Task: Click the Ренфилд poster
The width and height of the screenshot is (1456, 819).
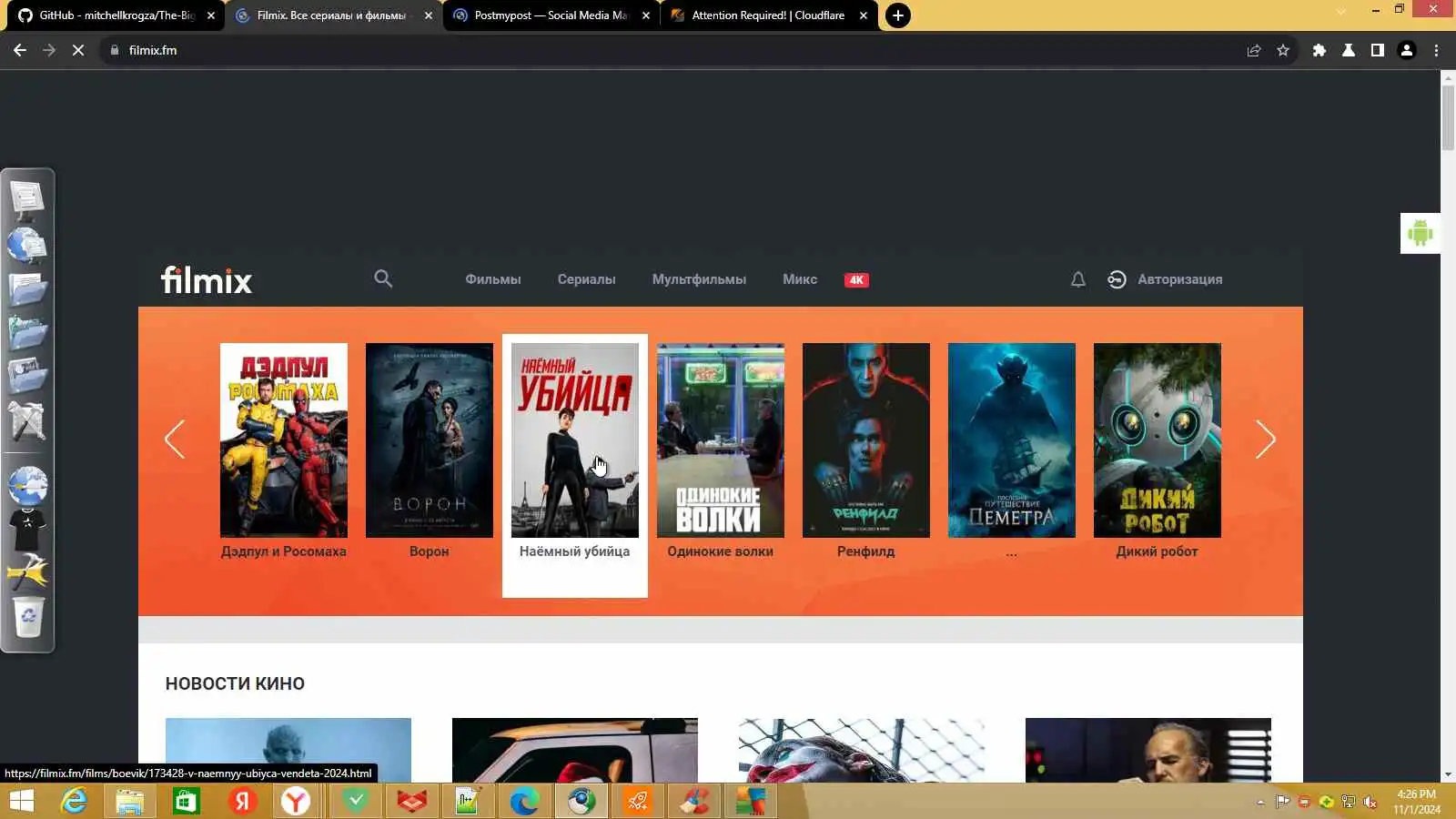Action: 866,440
